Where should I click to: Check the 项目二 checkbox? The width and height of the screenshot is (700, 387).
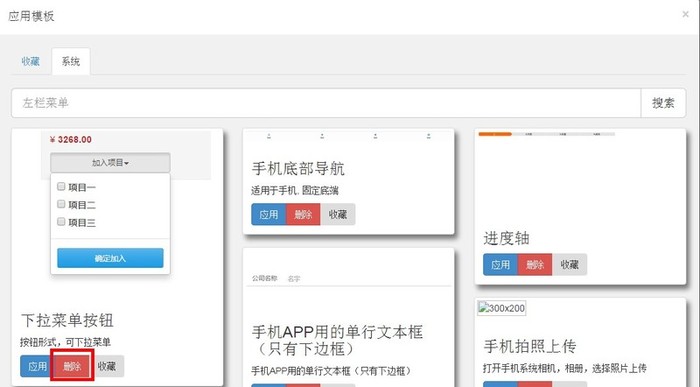pyautogui.click(x=61, y=204)
